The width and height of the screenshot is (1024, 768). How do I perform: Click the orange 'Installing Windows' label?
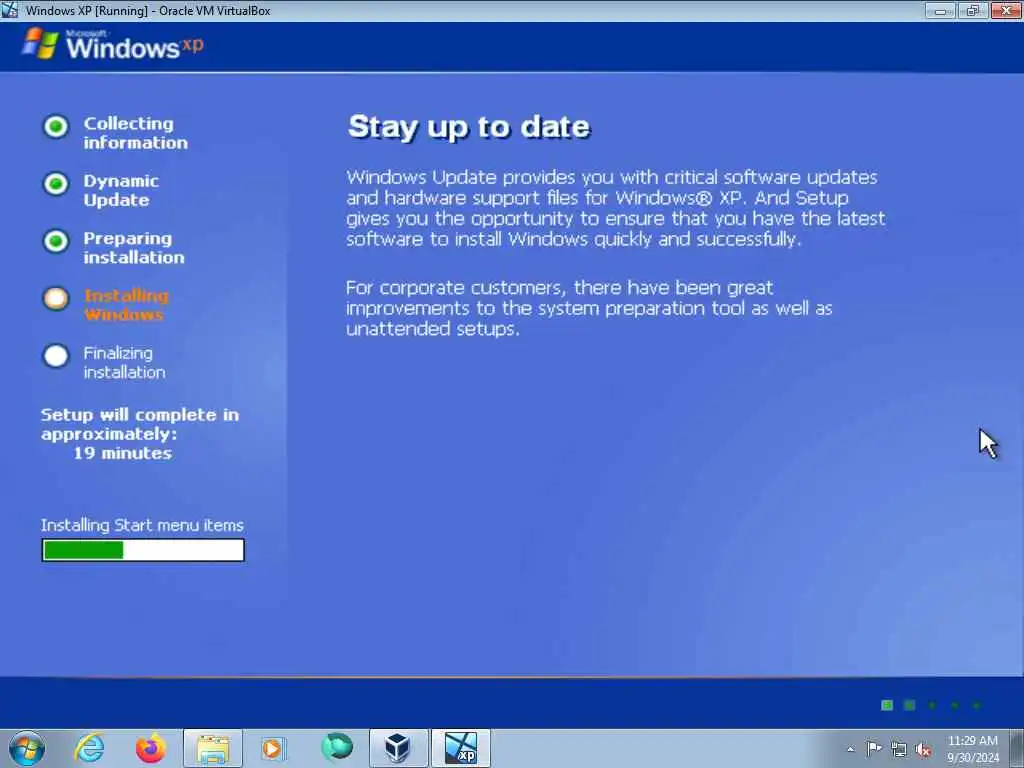[126, 305]
